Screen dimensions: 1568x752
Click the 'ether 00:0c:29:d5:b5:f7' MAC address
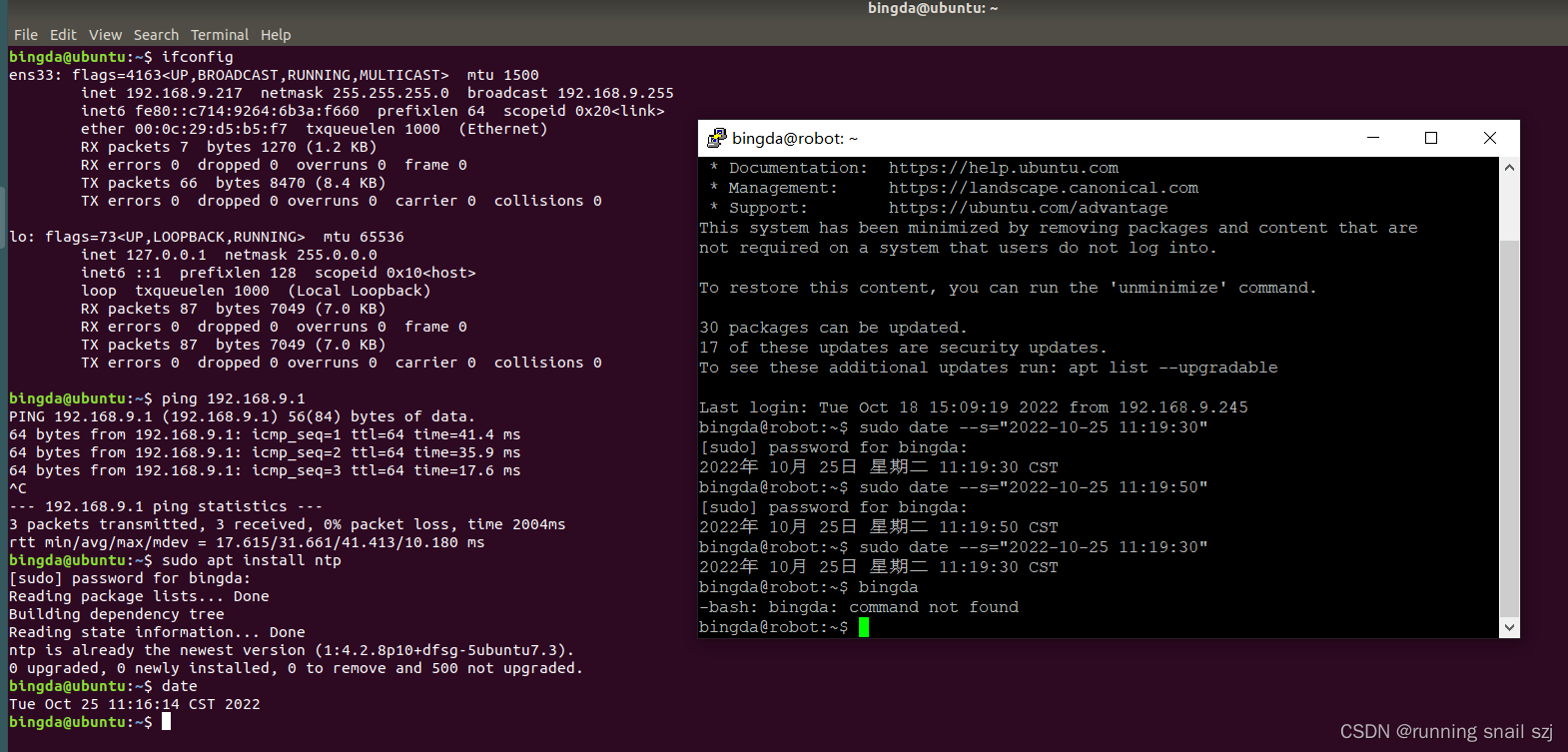click(184, 129)
